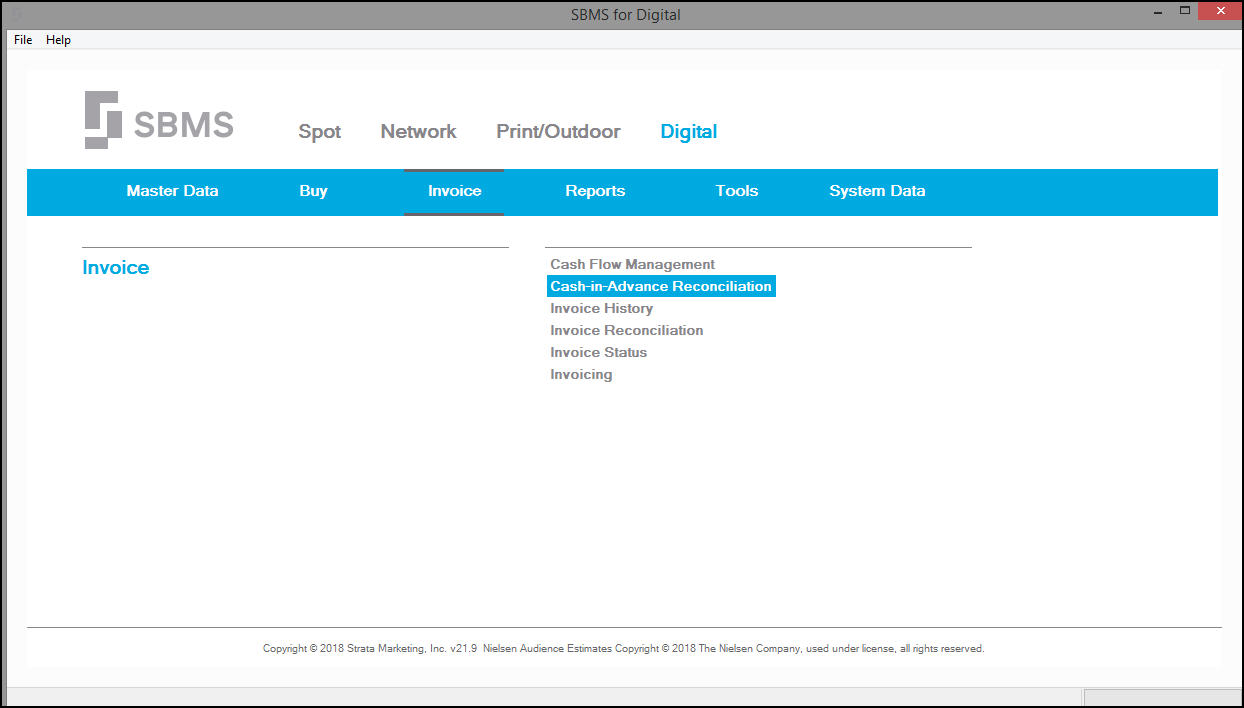Open Invoice History
Screen dimensions: 1244x708
[601, 308]
